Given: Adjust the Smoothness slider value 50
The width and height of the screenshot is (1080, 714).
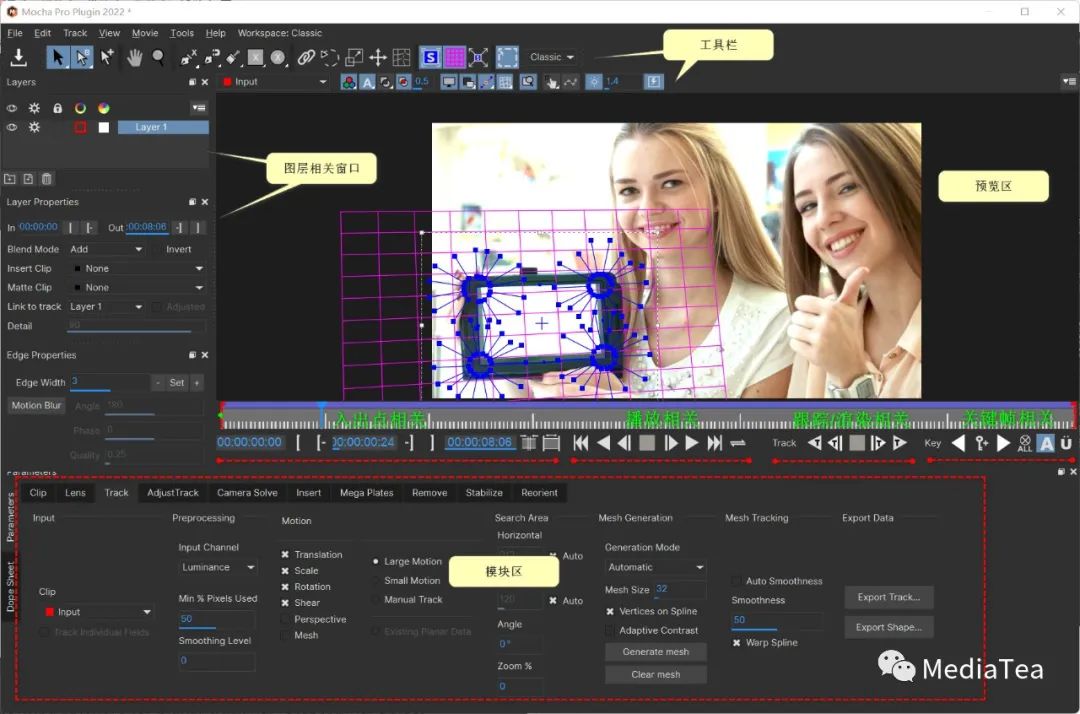Looking at the screenshot, I should pos(777,621).
